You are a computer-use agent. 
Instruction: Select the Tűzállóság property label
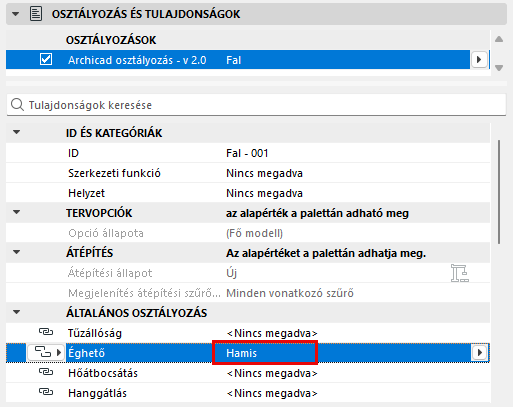point(95,333)
